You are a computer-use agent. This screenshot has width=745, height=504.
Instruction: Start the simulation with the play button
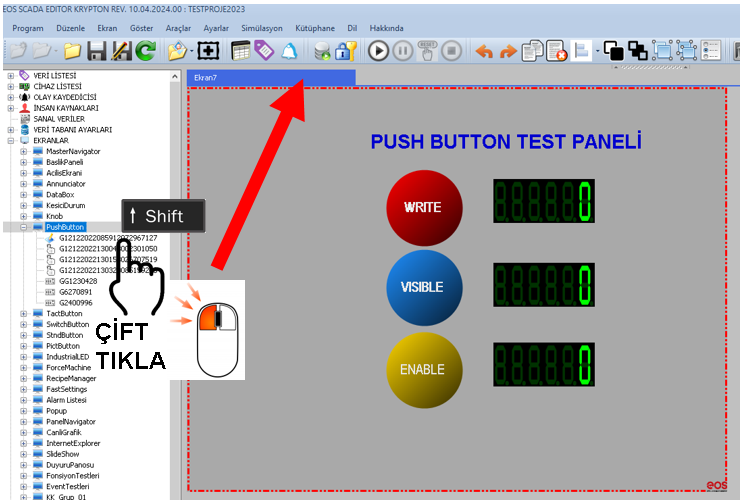point(378,50)
